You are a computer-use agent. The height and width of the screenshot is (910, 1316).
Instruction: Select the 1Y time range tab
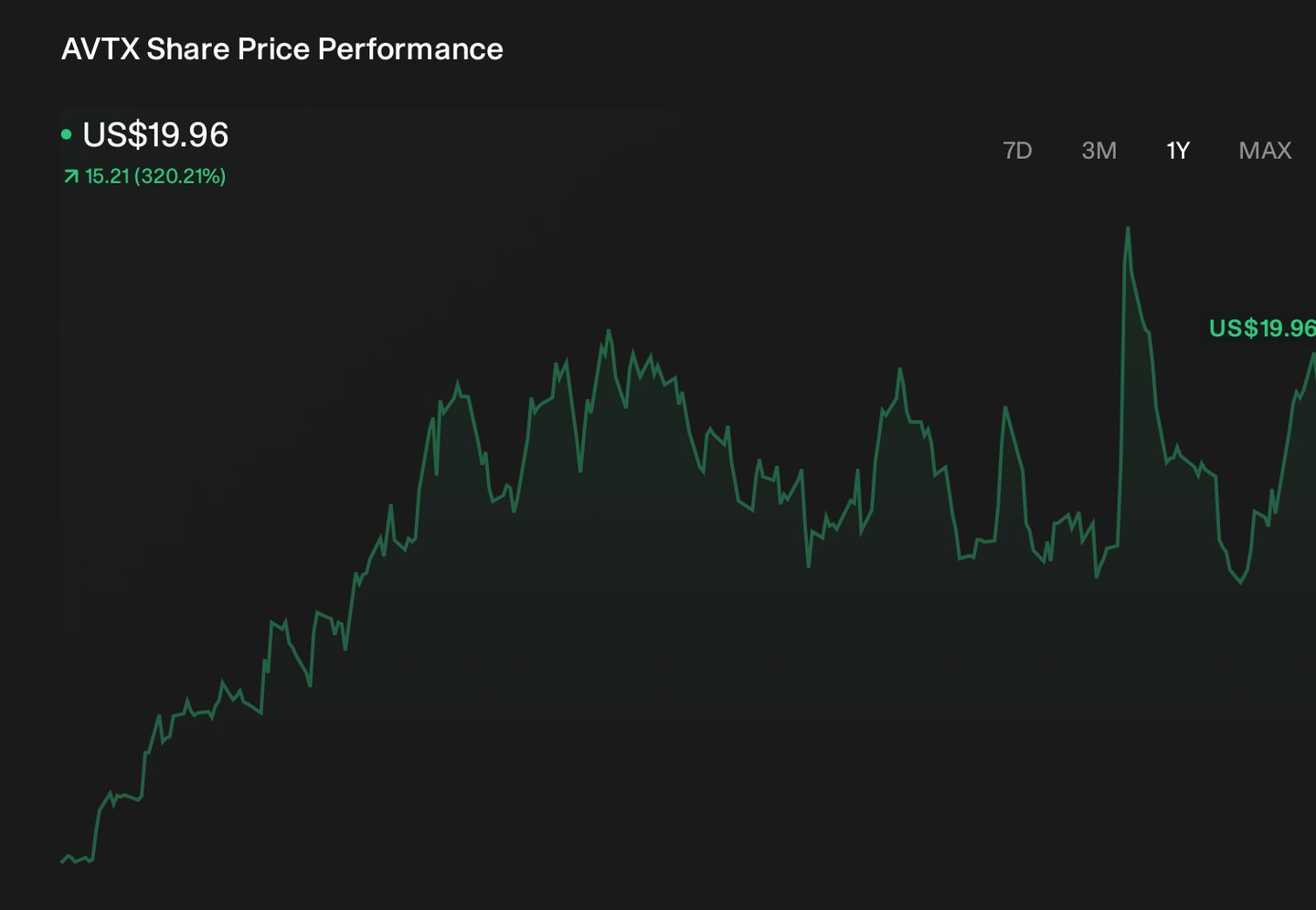coord(1178,151)
